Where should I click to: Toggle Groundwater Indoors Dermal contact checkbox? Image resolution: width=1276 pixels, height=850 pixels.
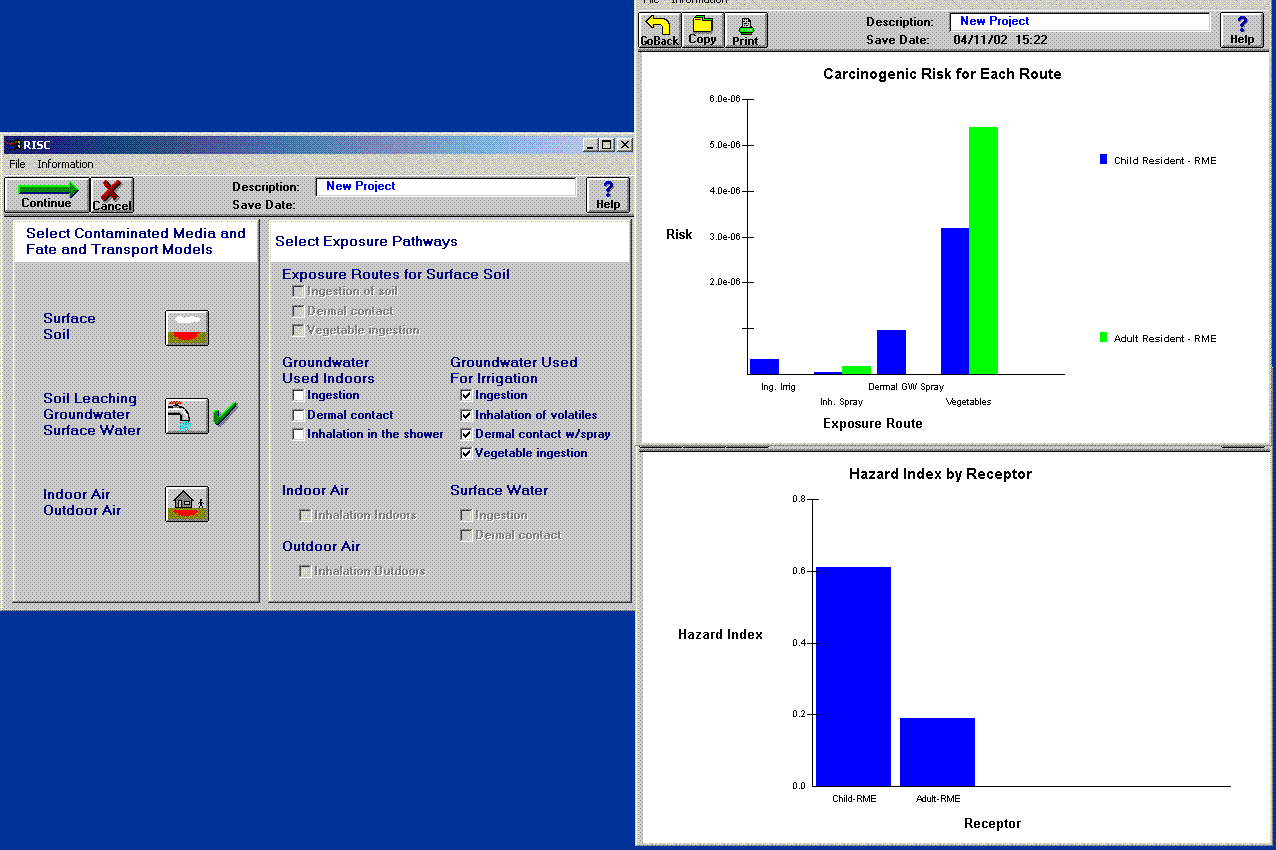point(298,415)
